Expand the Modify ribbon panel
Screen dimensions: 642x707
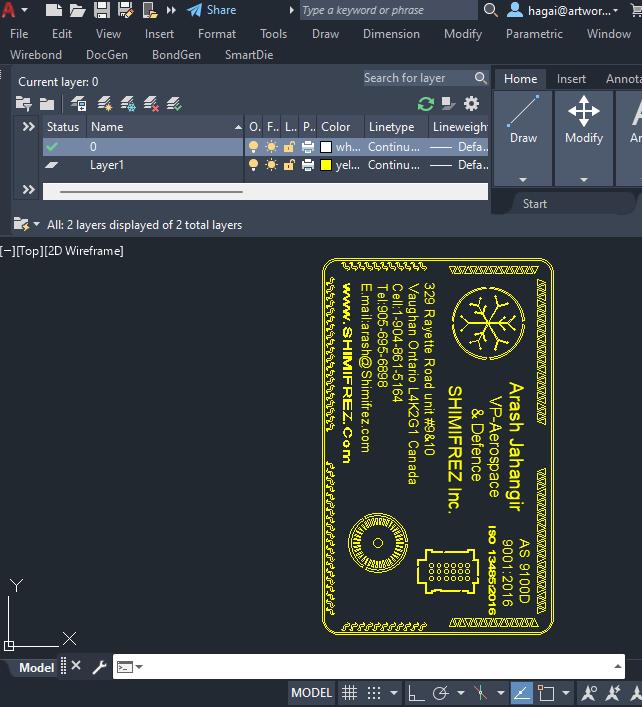[x=584, y=179]
